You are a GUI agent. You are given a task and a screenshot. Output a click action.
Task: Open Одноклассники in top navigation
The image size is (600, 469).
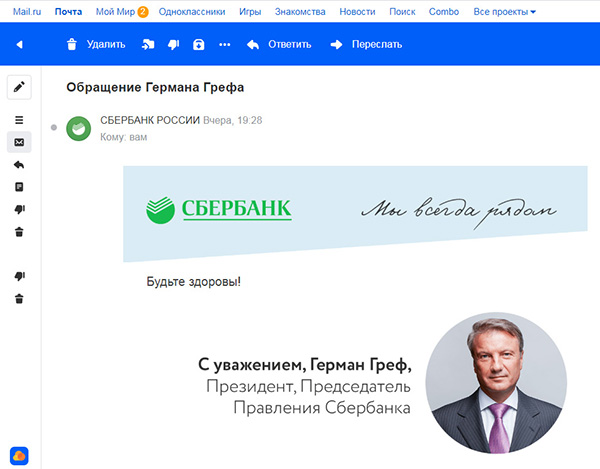click(x=192, y=12)
